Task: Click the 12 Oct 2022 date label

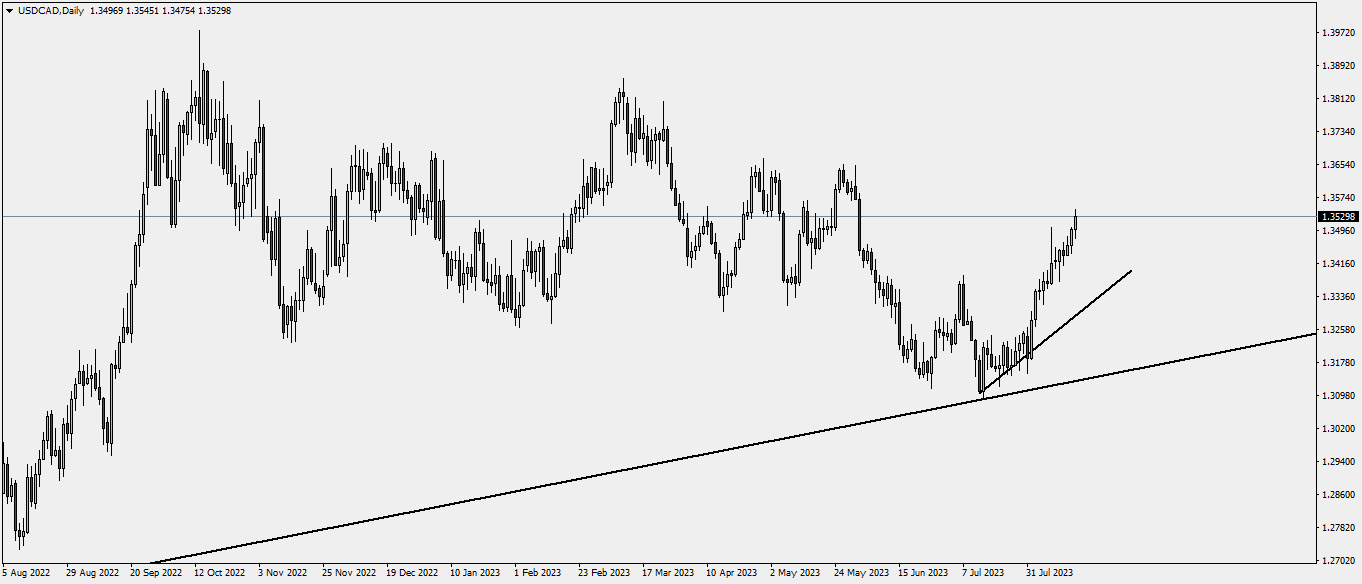Action: (x=220, y=574)
